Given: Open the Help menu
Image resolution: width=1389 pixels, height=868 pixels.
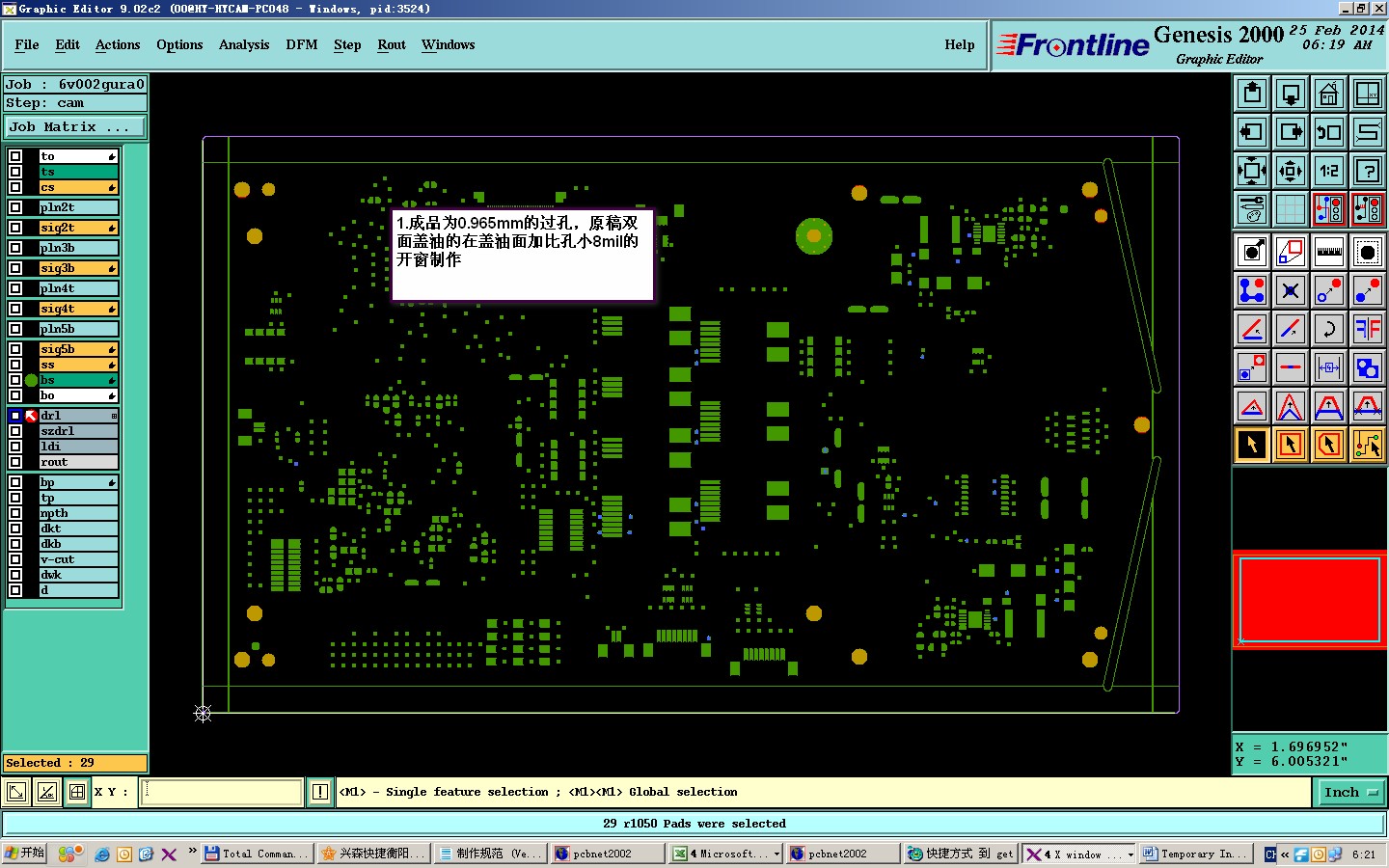Looking at the screenshot, I should tap(960, 44).
